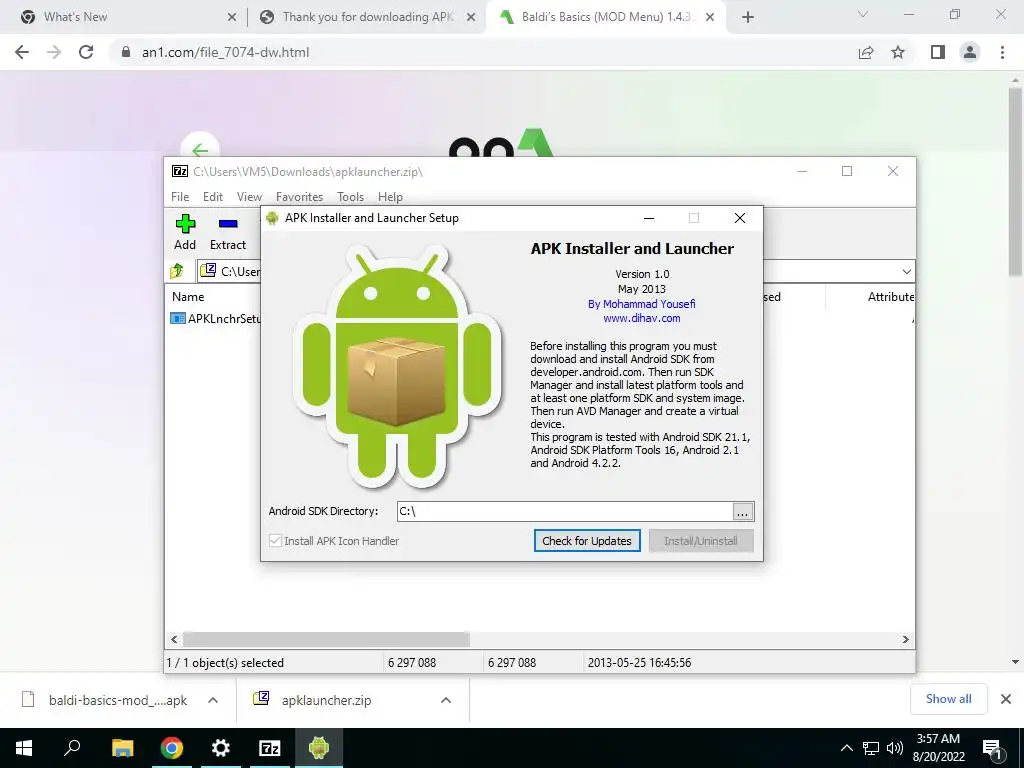Close the Baldi's Basics tab
Screen dimensions: 1024x768
[710, 17]
